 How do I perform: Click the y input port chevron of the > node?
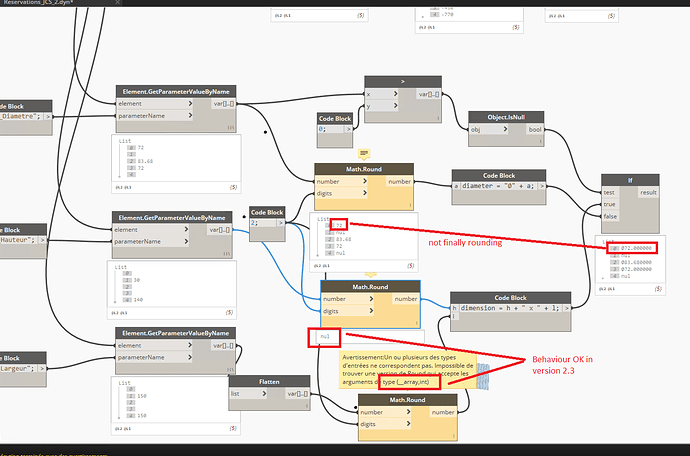[395, 106]
